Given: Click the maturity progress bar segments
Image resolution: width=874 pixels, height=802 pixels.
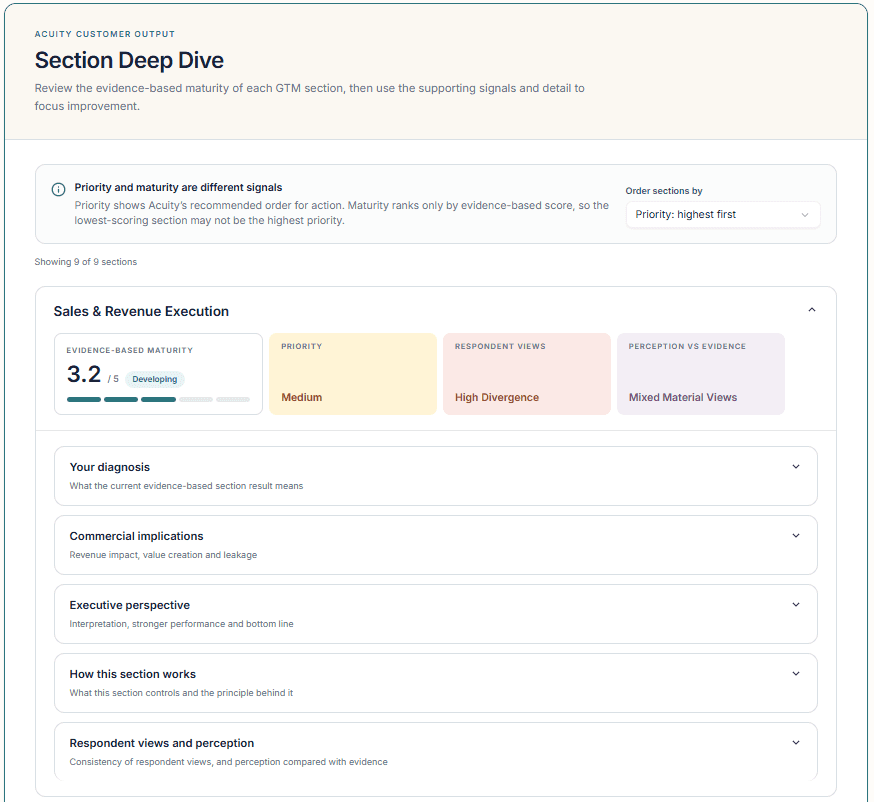Looking at the screenshot, I should 158,399.
